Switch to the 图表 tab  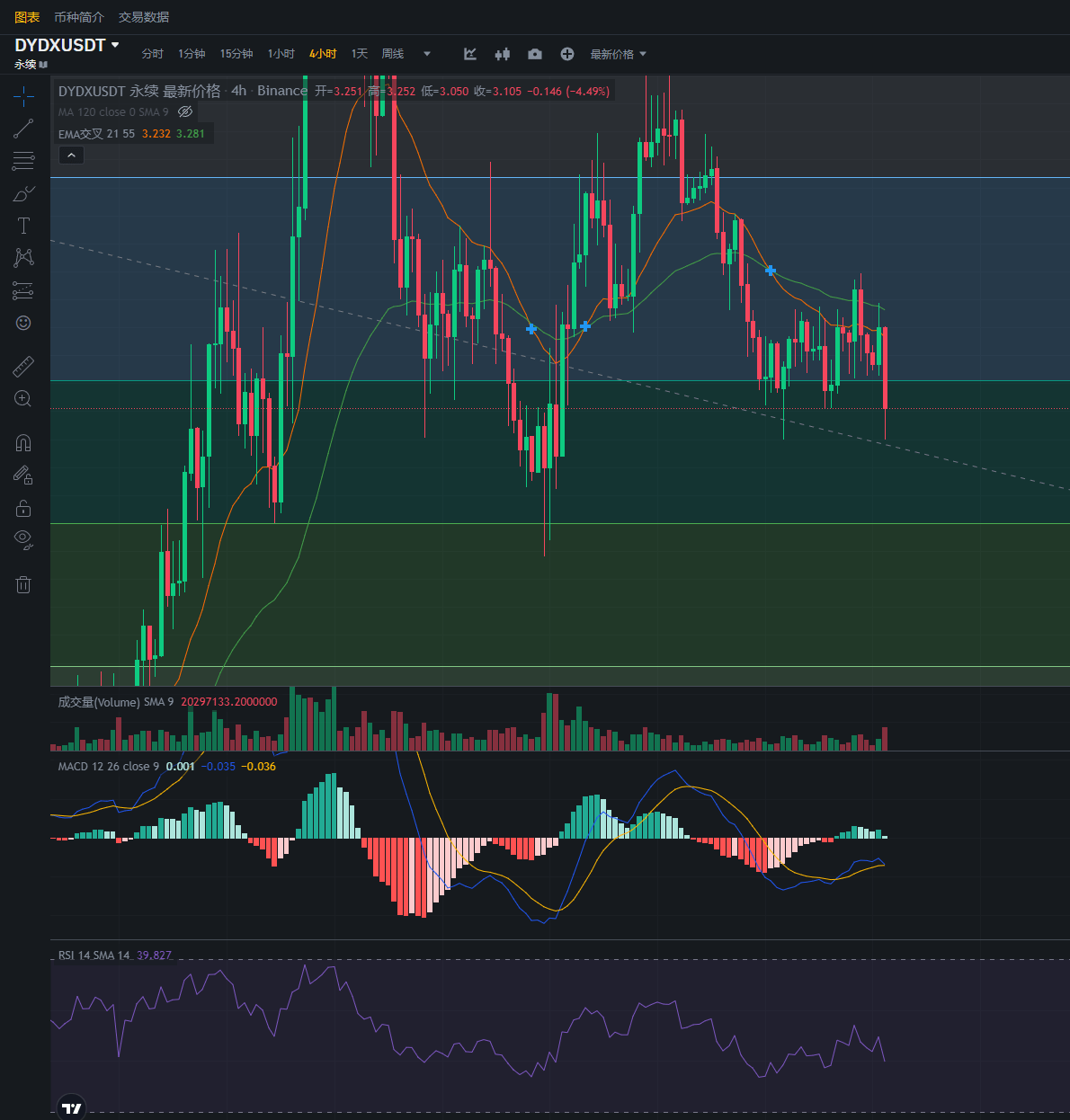pos(27,17)
